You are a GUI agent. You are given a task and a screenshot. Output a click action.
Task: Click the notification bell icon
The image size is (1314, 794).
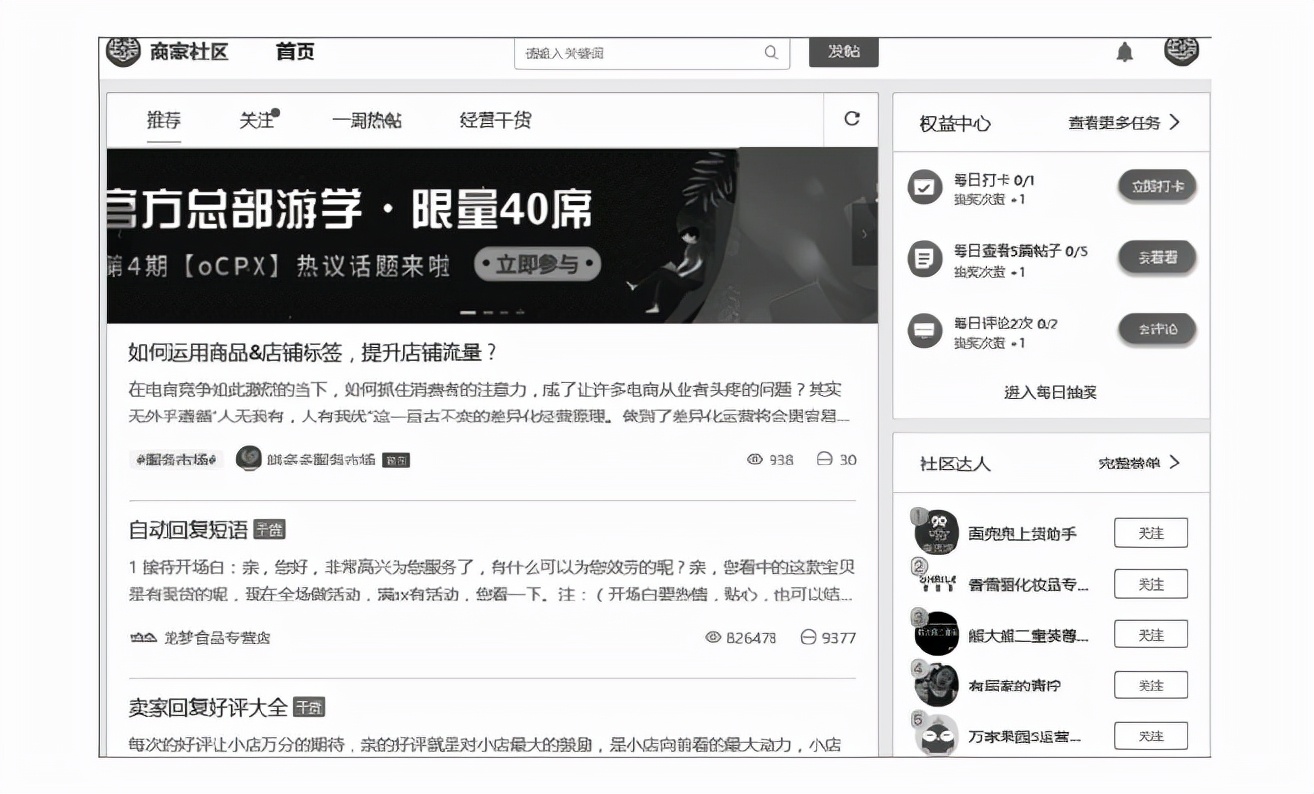coord(1125,52)
